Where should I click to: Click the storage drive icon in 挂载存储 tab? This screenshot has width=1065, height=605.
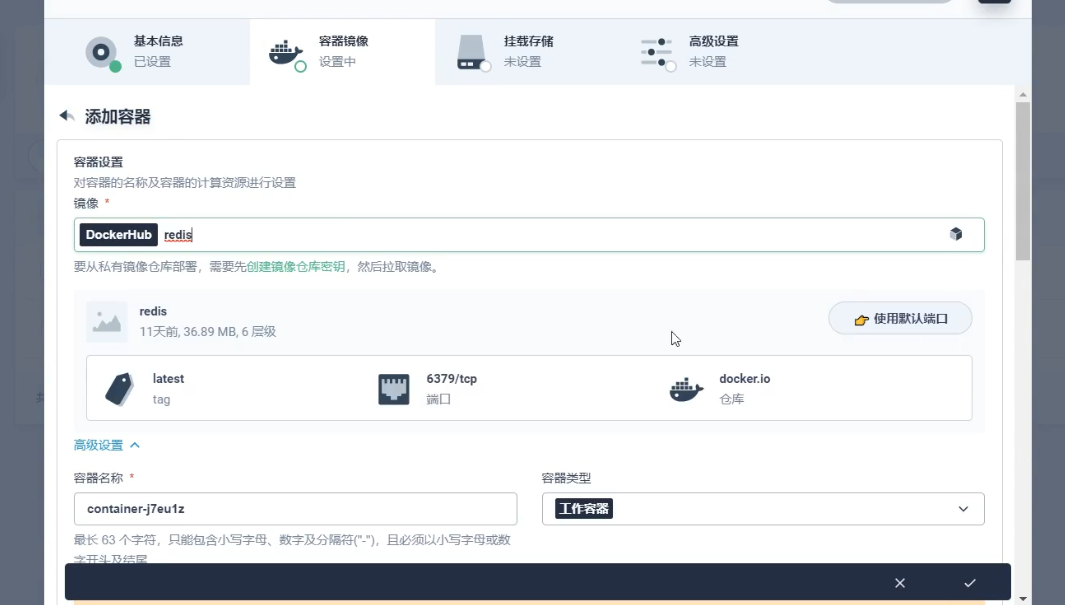(x=473, y=53)
